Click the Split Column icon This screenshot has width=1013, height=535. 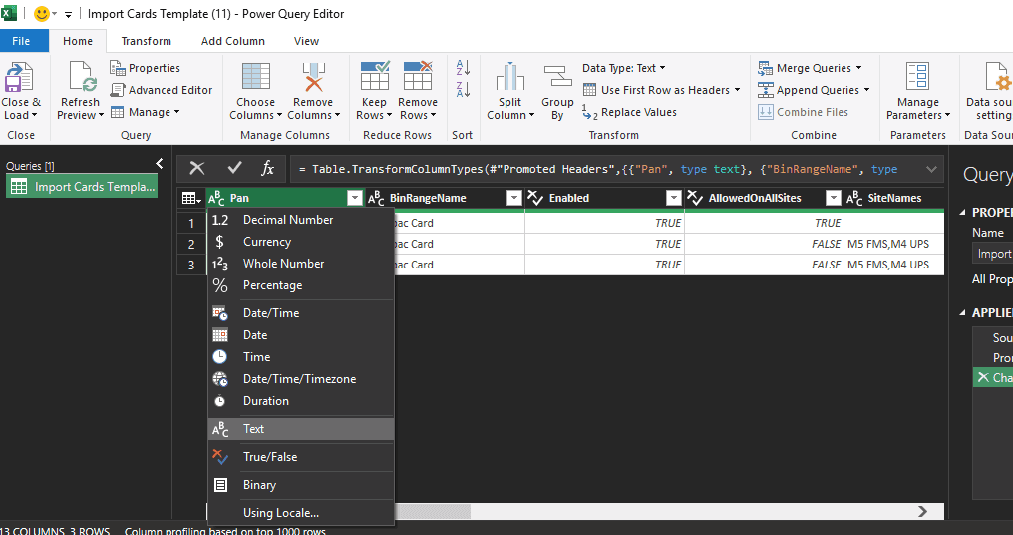pyautogui.click(x=510, y=78)
